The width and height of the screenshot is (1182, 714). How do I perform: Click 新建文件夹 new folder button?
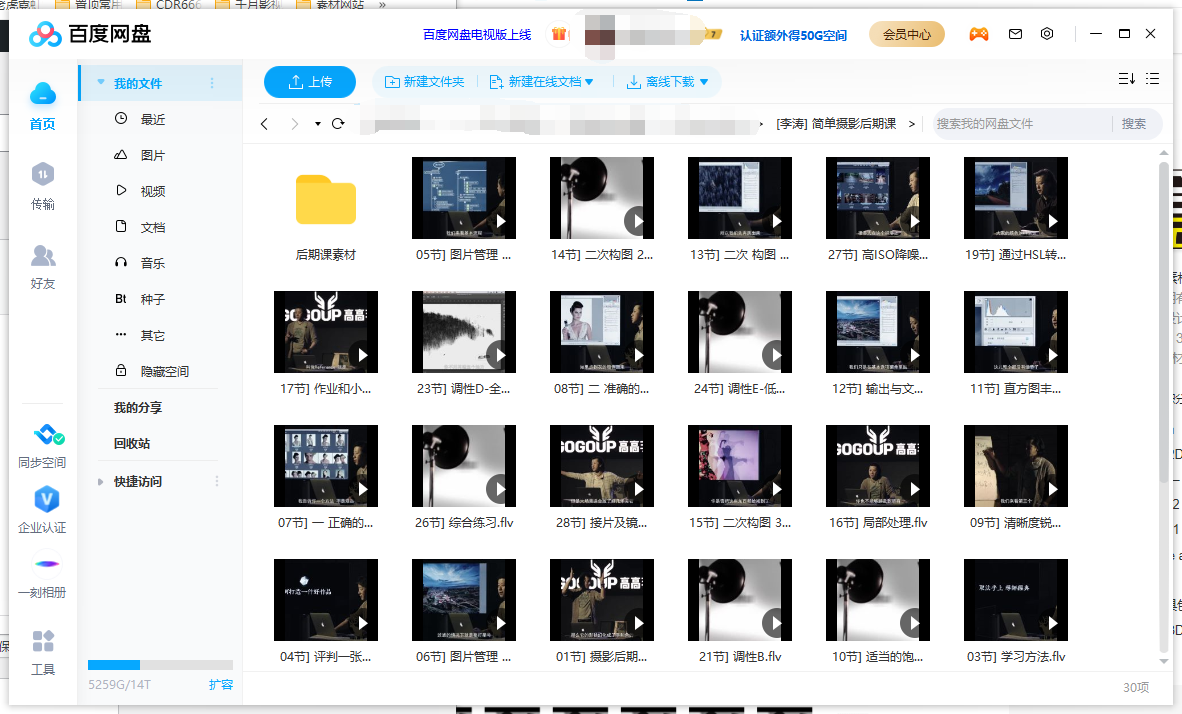point(424,81)
